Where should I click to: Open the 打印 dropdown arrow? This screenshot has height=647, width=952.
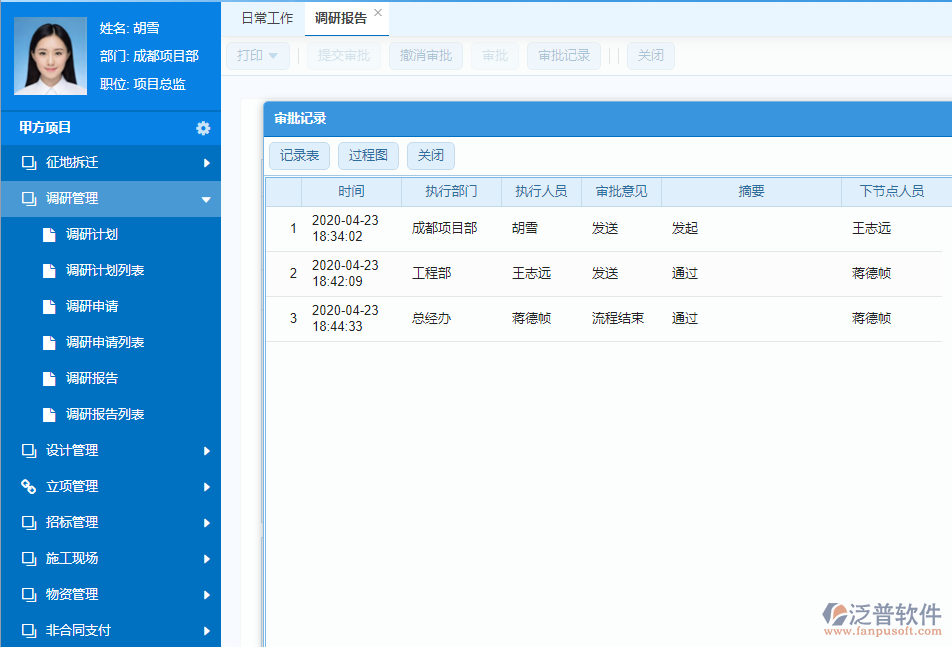coord(274,56)
